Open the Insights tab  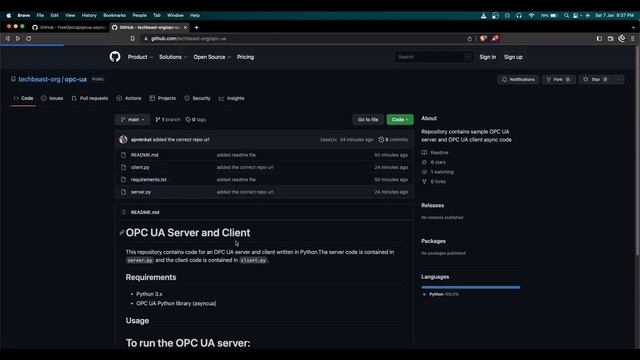point(231,98)
